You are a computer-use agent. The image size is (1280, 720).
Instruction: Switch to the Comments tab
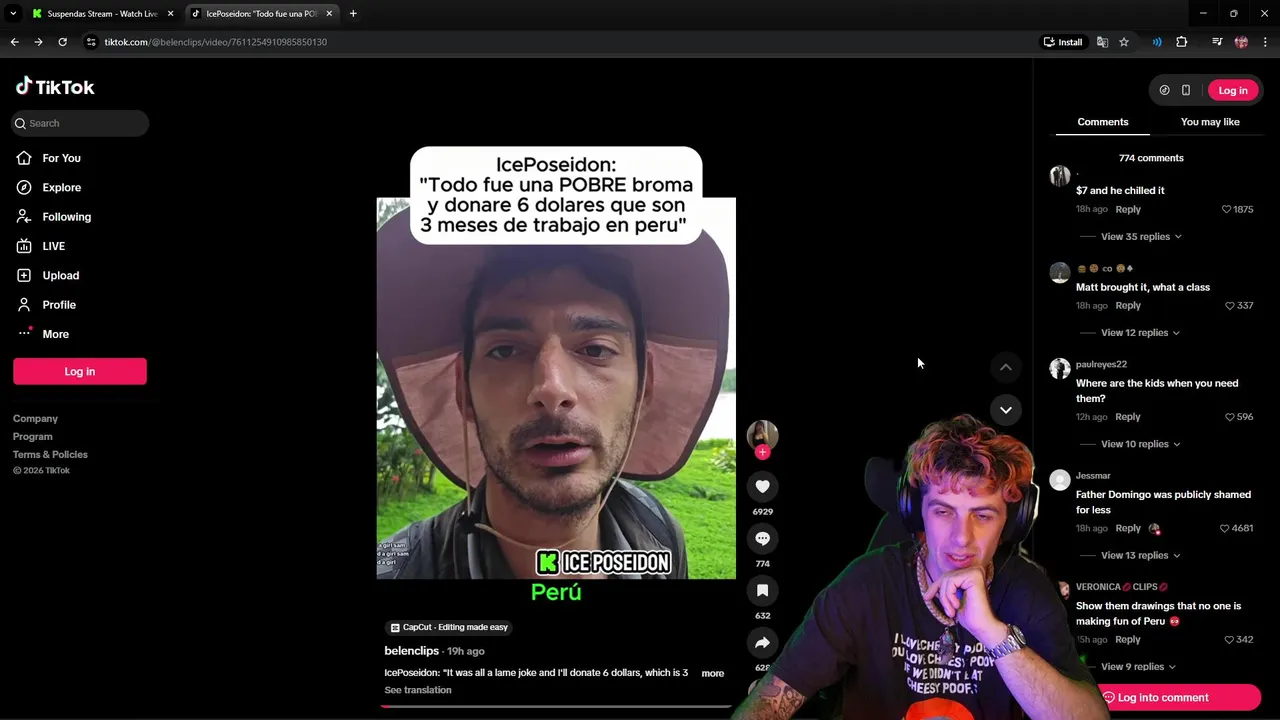point(1103,122)
